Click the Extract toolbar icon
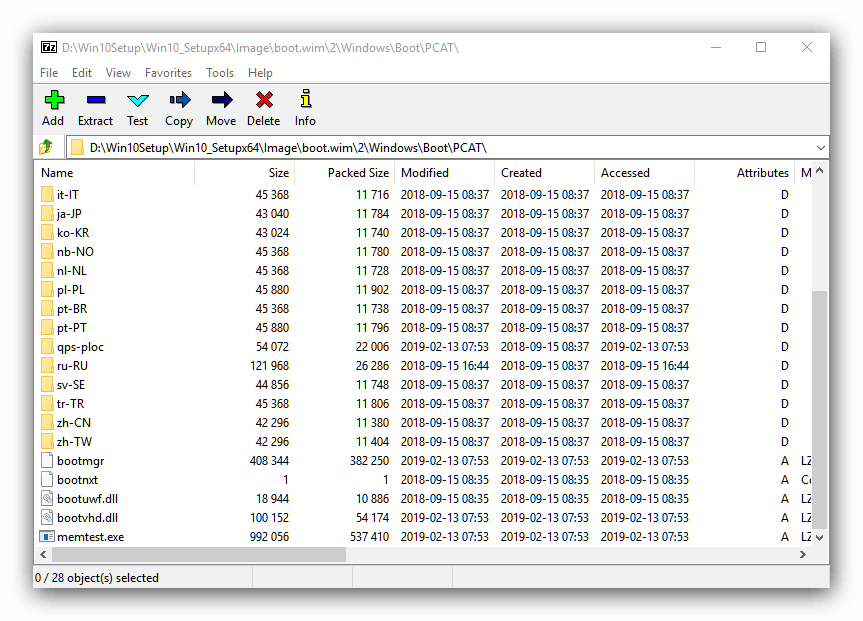This screenshot has height=621, width=863. point(96,100)
